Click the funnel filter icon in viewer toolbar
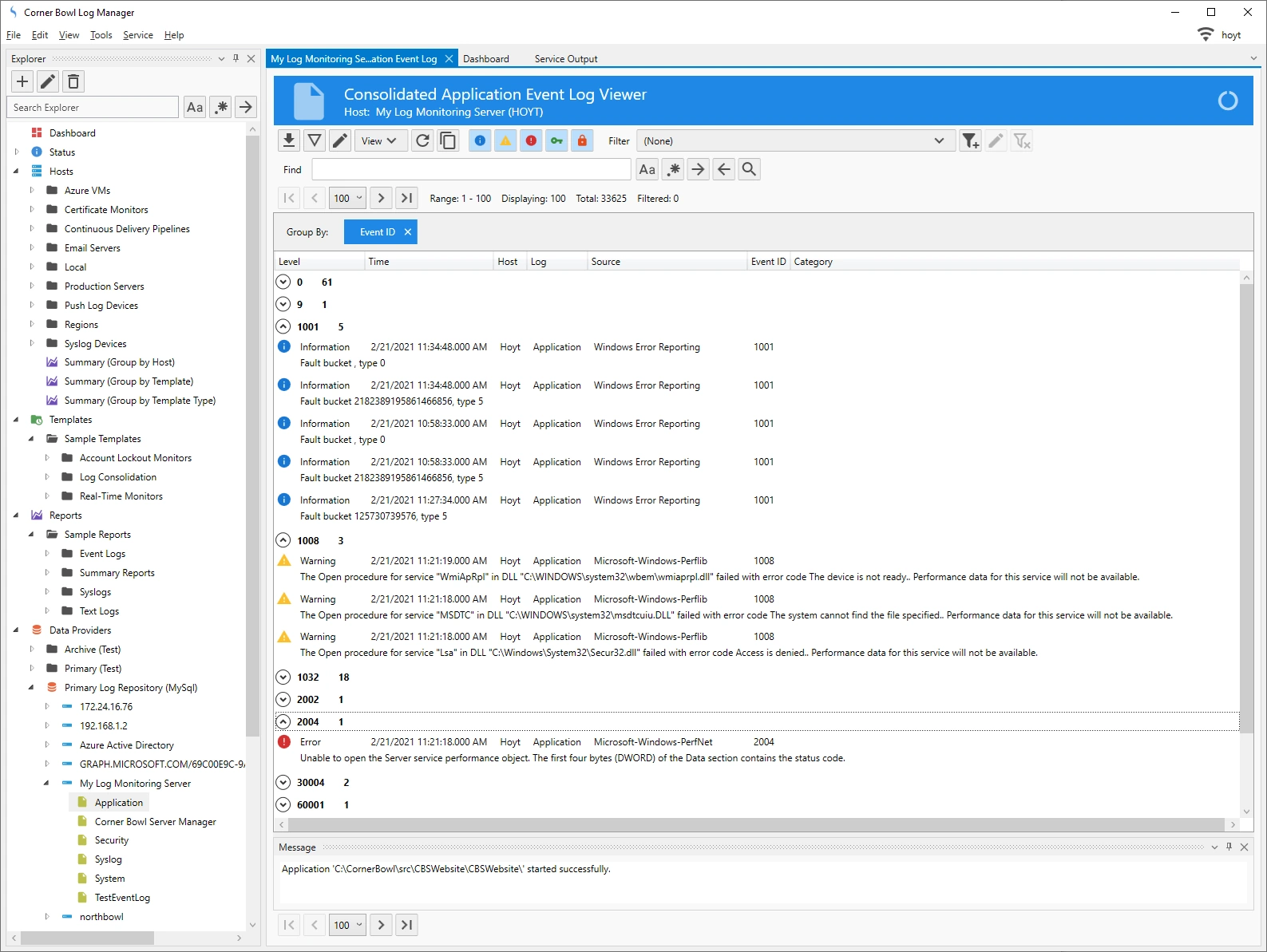 point(315,140)
